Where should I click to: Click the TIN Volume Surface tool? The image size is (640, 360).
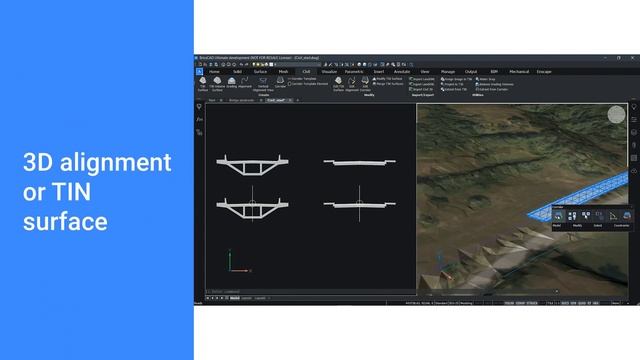click(x=217, y=83)
